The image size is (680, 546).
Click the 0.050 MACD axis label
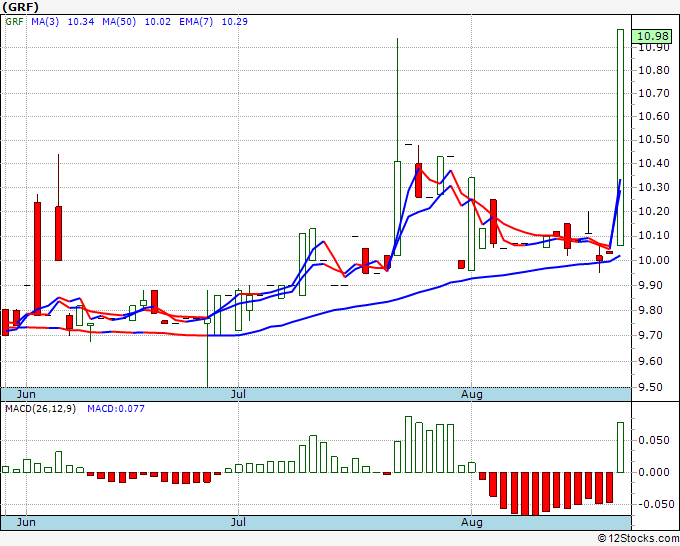pos(654,440)
